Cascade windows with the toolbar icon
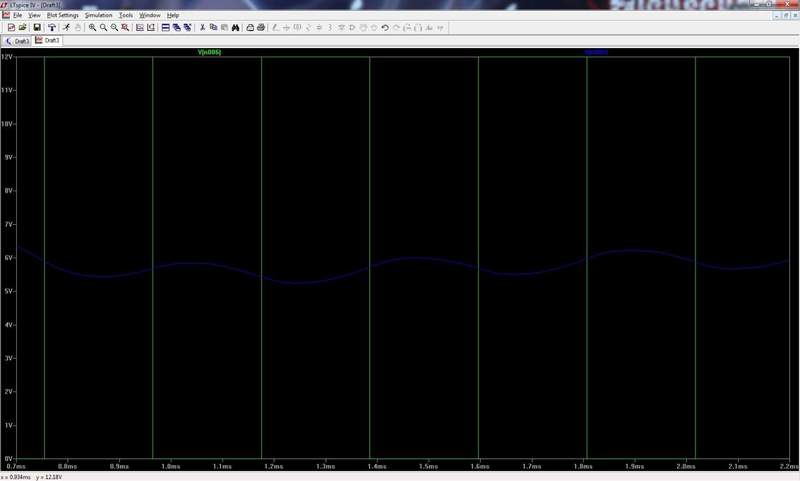Screen dimensions: 800x481 pos(177,28)
